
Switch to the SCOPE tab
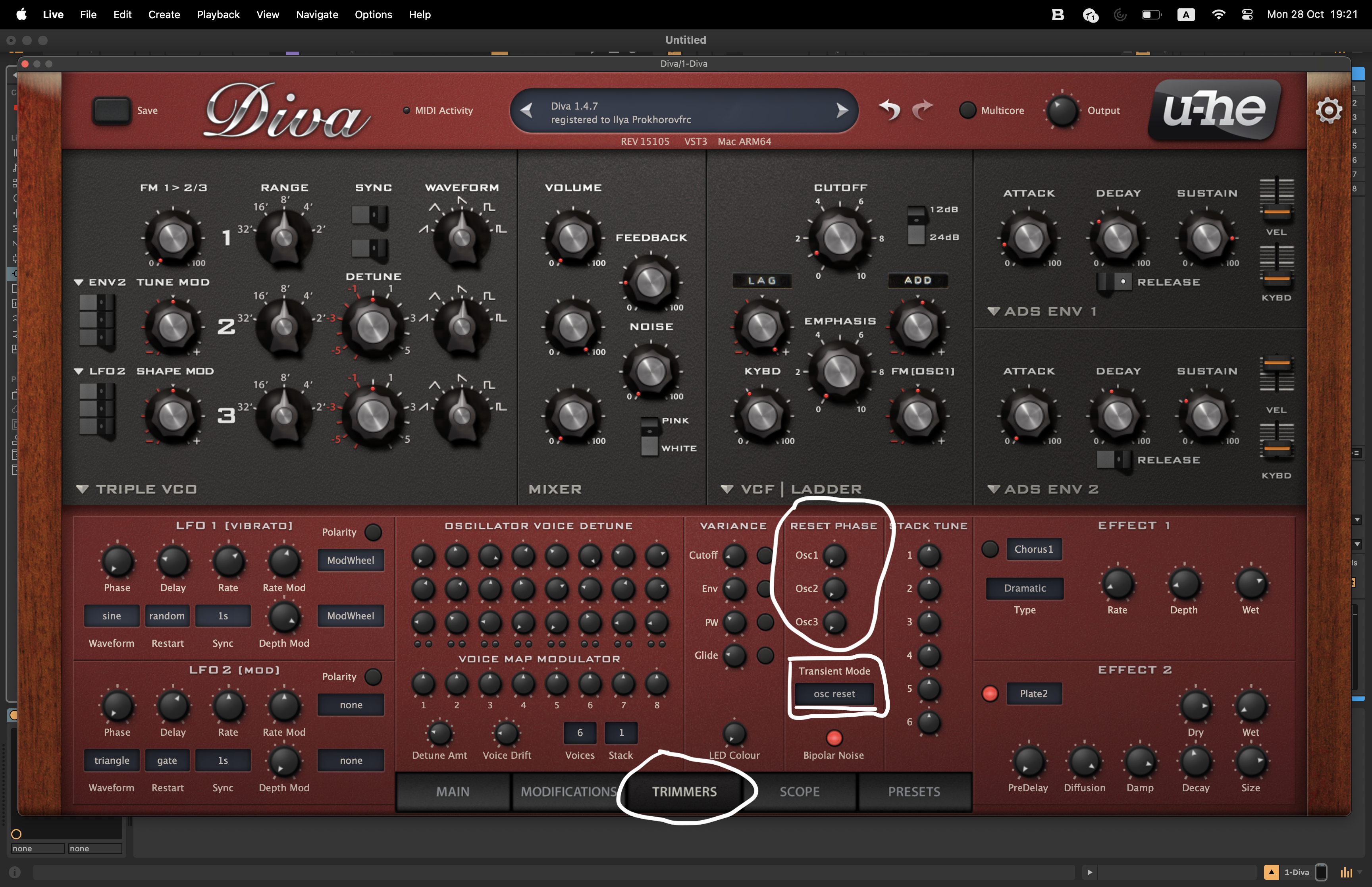pos(799,791)
